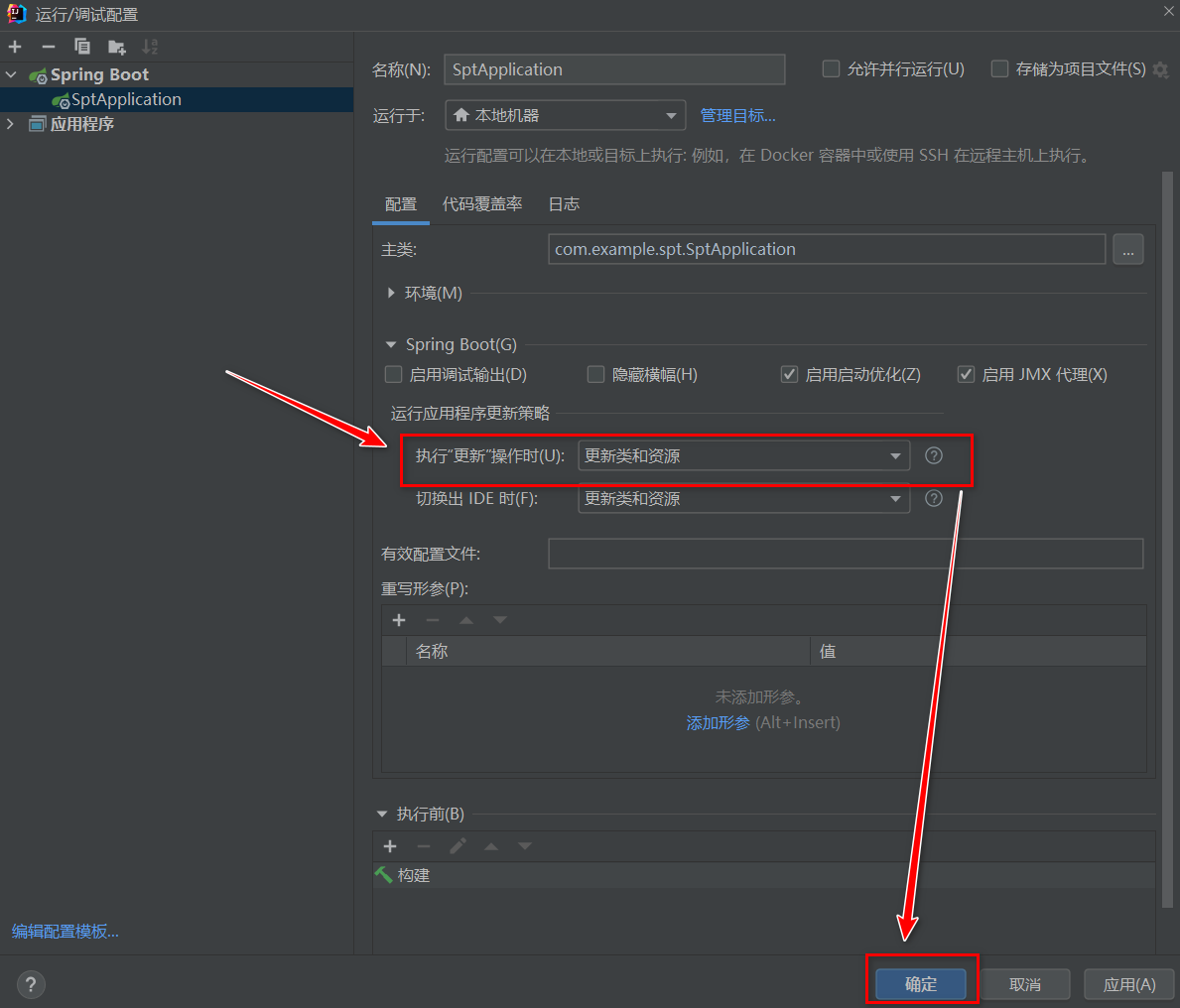Move override parameter down
1180x1008 pixels.
tap(500, 620)
